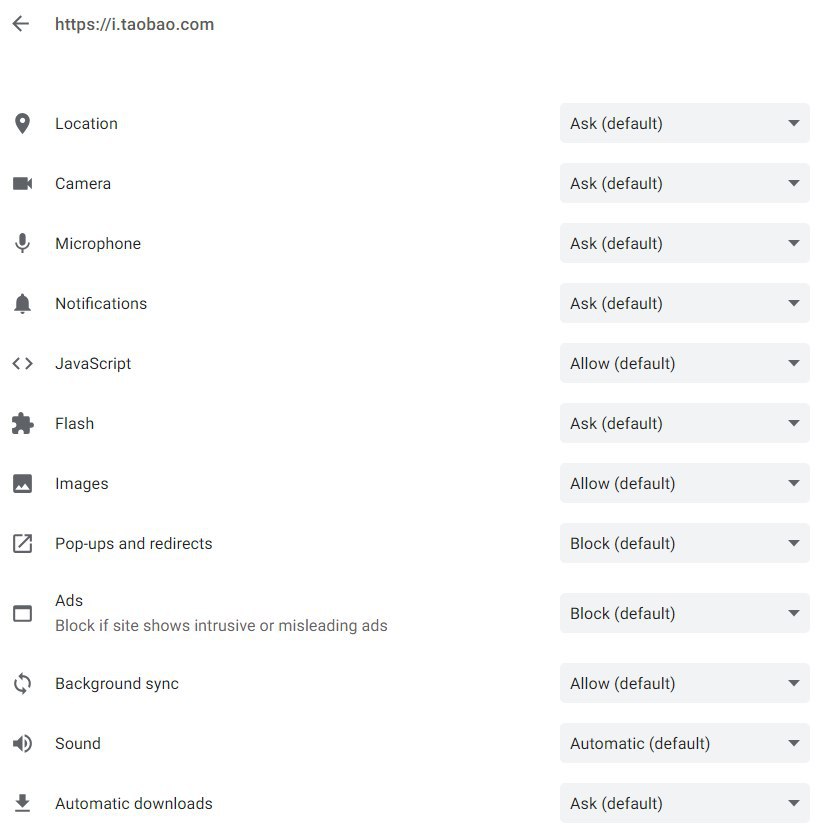
Task: Expand the Sound Automatic (default) dropdown
Action: (x=684, y=743)
